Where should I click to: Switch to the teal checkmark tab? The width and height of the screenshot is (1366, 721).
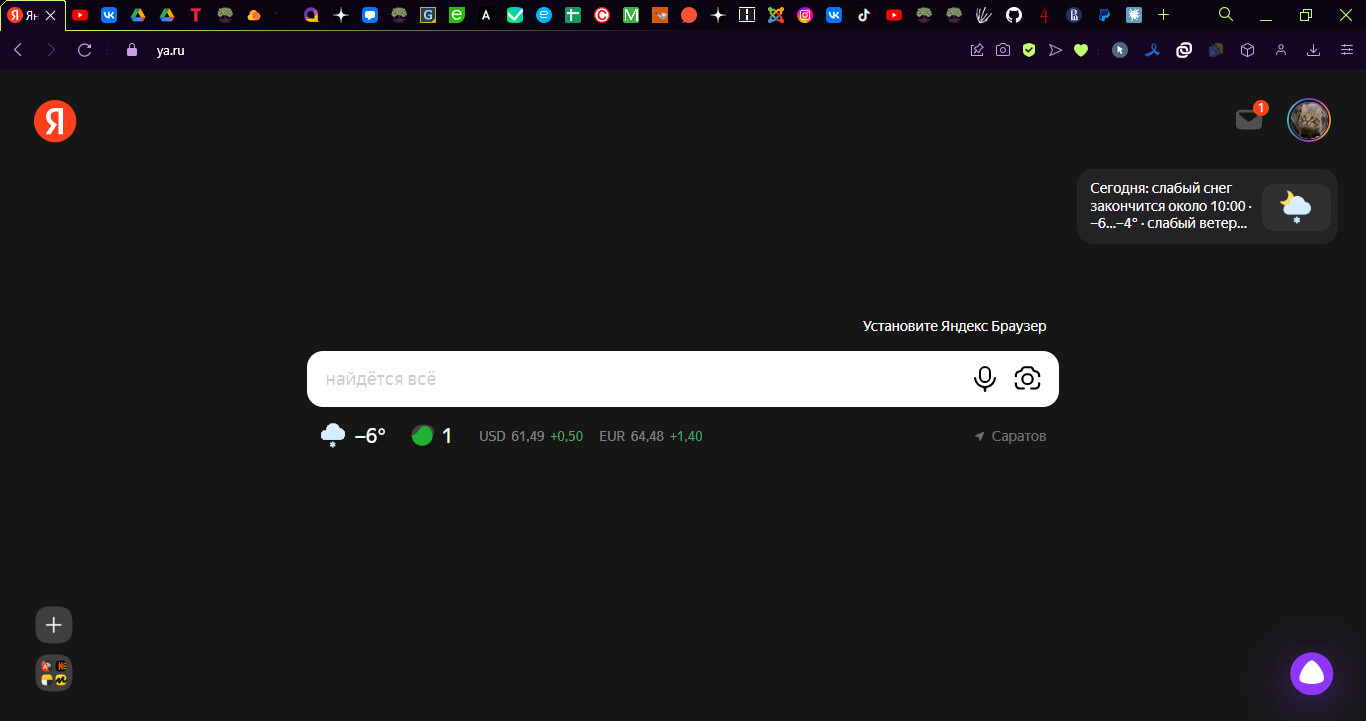pos(515,15)
